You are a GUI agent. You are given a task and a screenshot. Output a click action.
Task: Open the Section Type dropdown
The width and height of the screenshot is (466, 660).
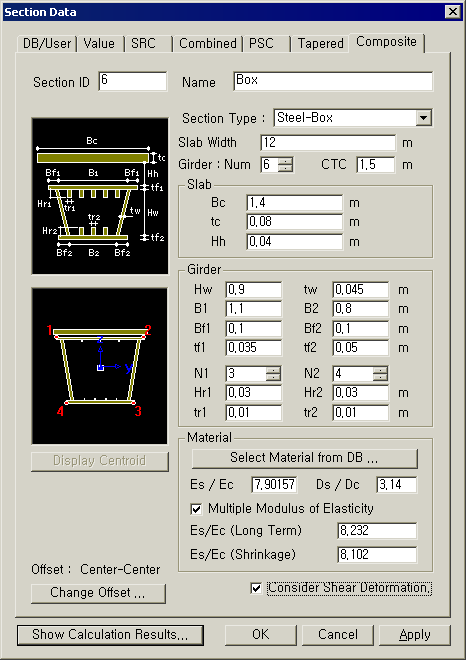pyautogui.click(x=423, y=118)
